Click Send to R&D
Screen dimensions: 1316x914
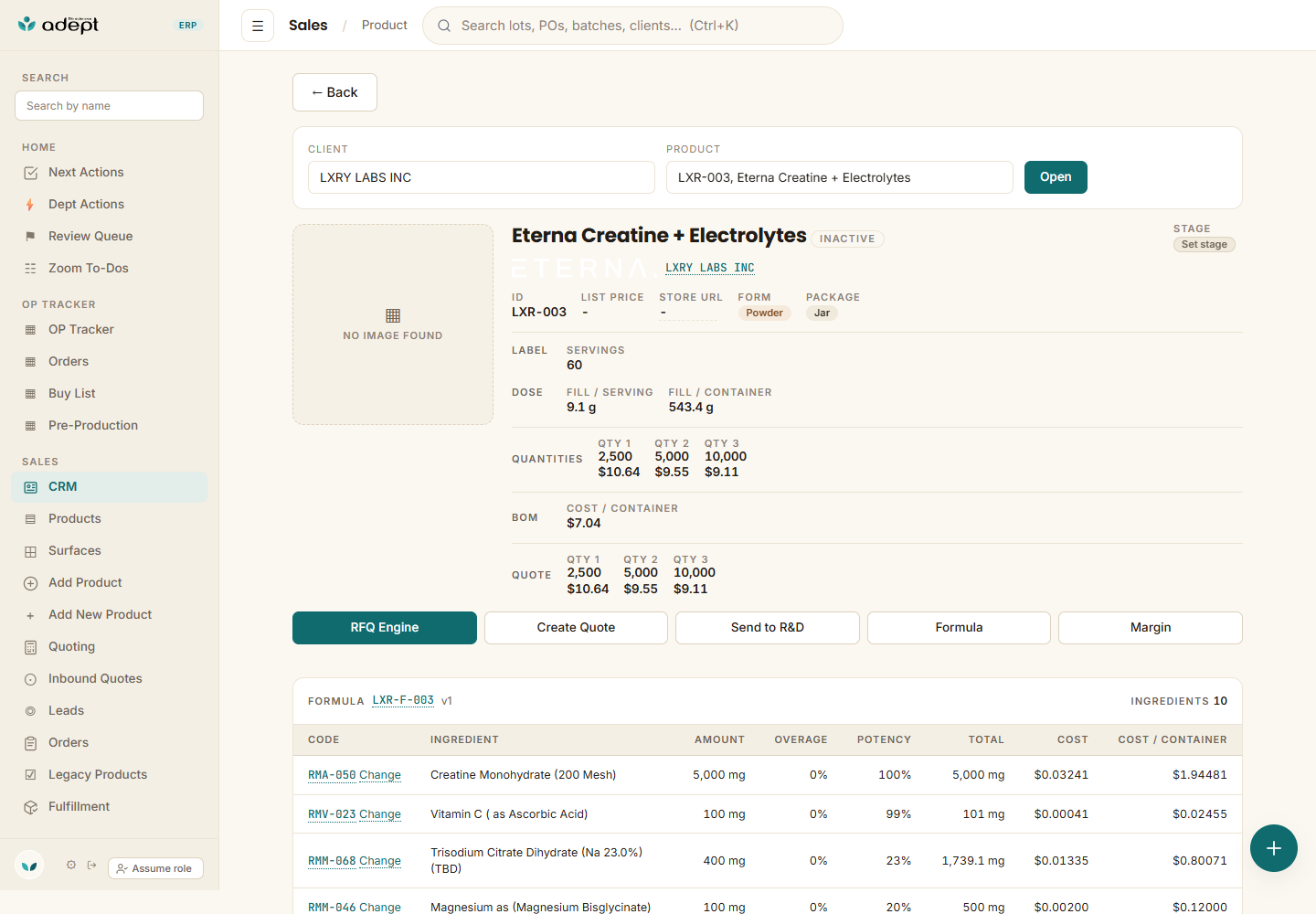pyautogui.click(x=768, y=628)
